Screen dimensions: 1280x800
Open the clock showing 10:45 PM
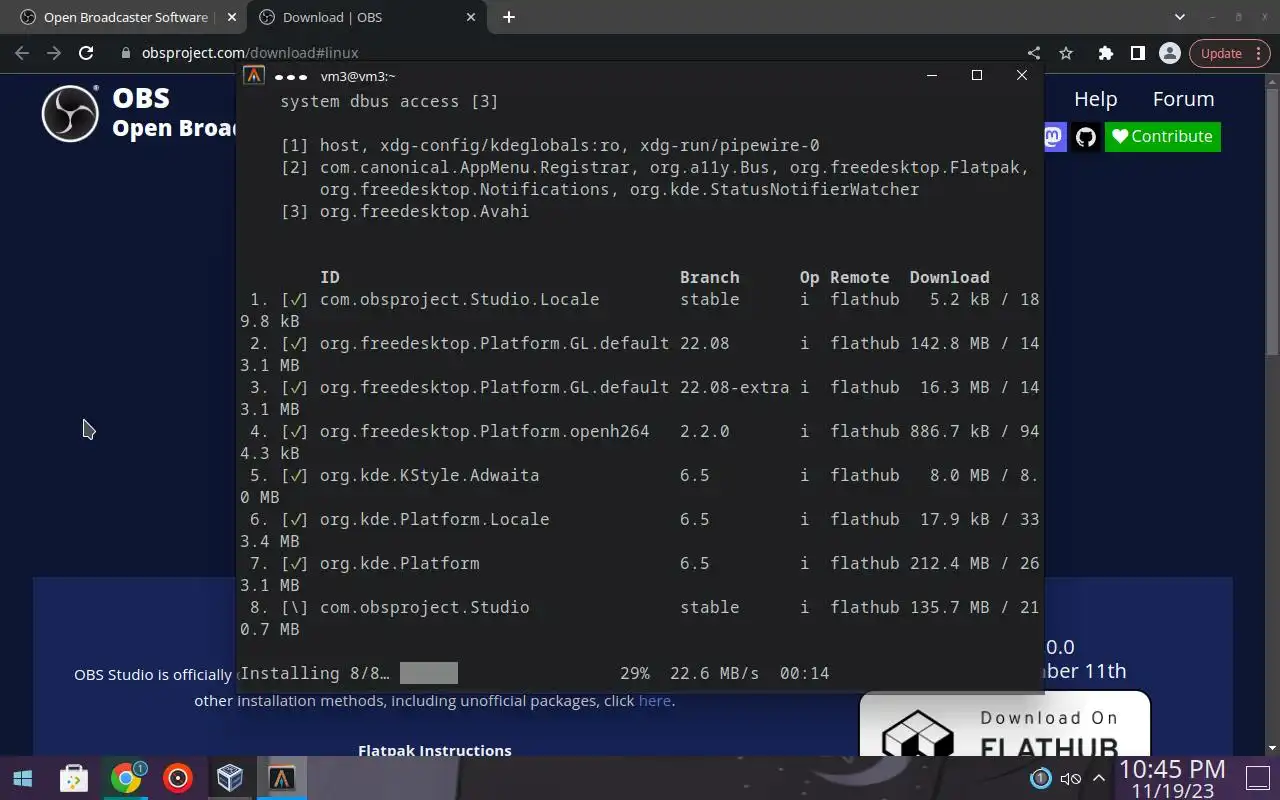tap(1173, 779)
